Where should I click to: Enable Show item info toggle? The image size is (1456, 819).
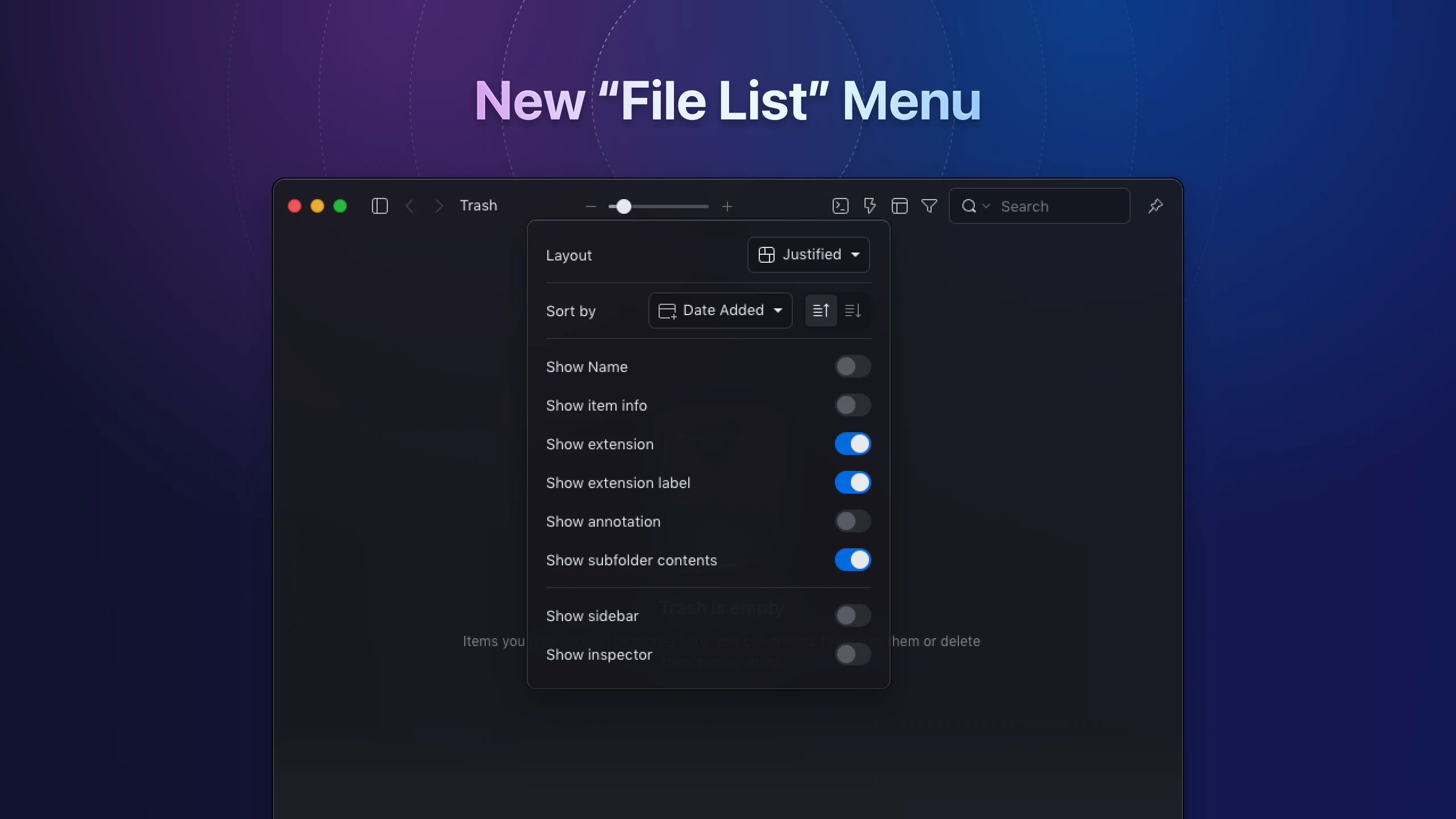click(853, 406)
